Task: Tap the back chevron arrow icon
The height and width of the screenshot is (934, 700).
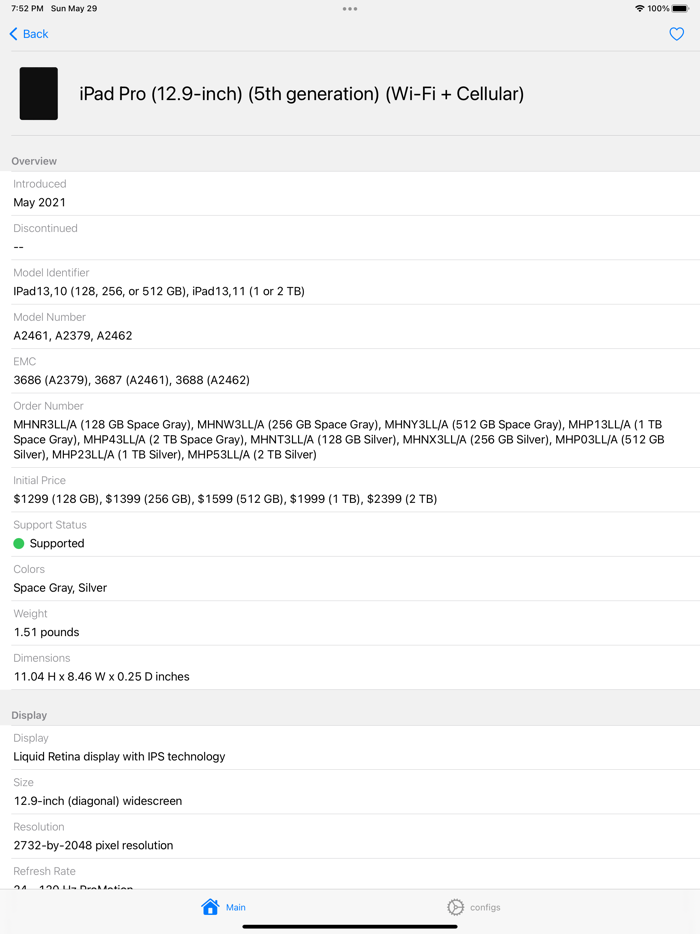Action: click(12, 33)
